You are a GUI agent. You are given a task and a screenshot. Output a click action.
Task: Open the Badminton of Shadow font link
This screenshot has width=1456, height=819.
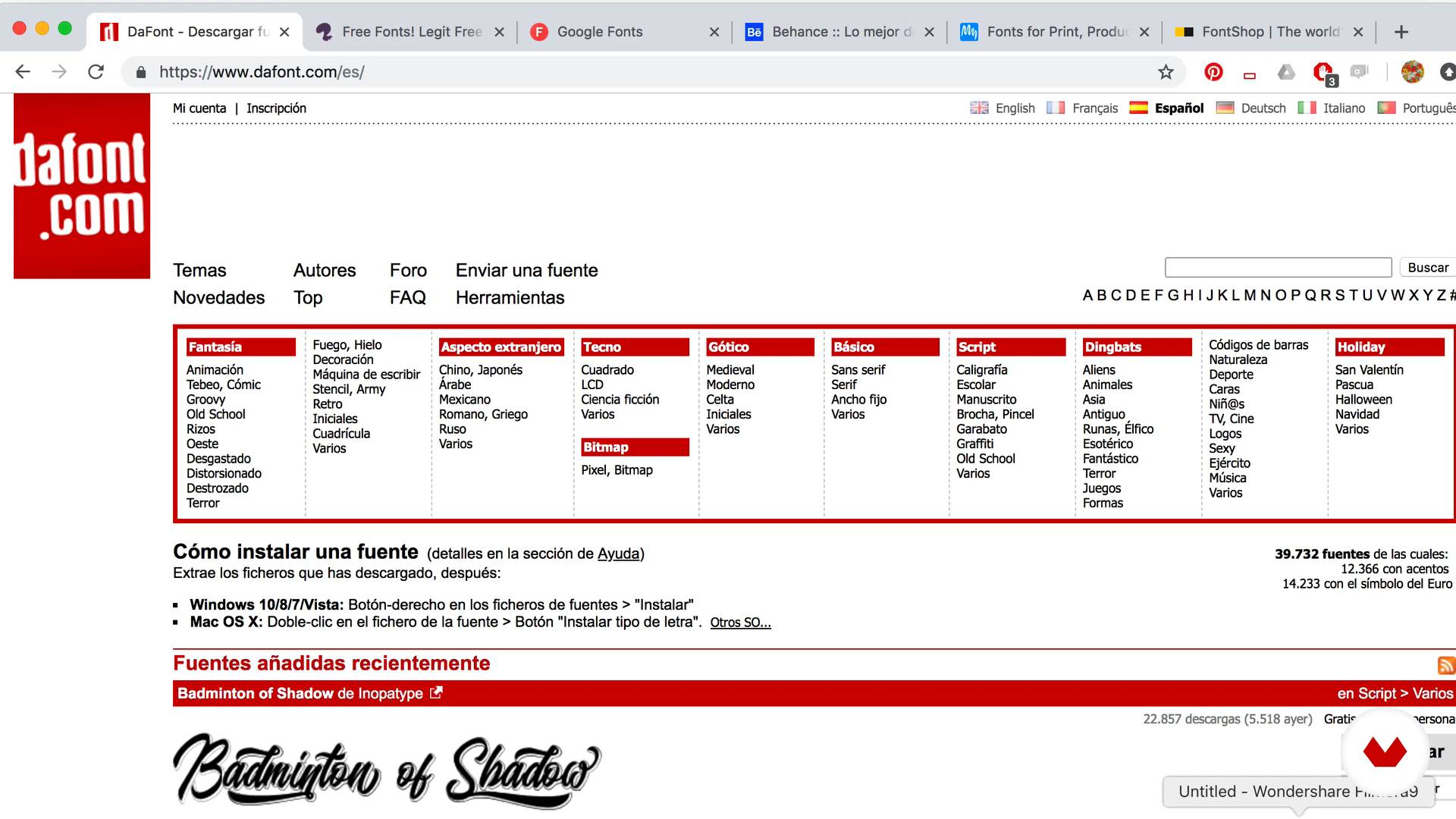pos(256,693)
